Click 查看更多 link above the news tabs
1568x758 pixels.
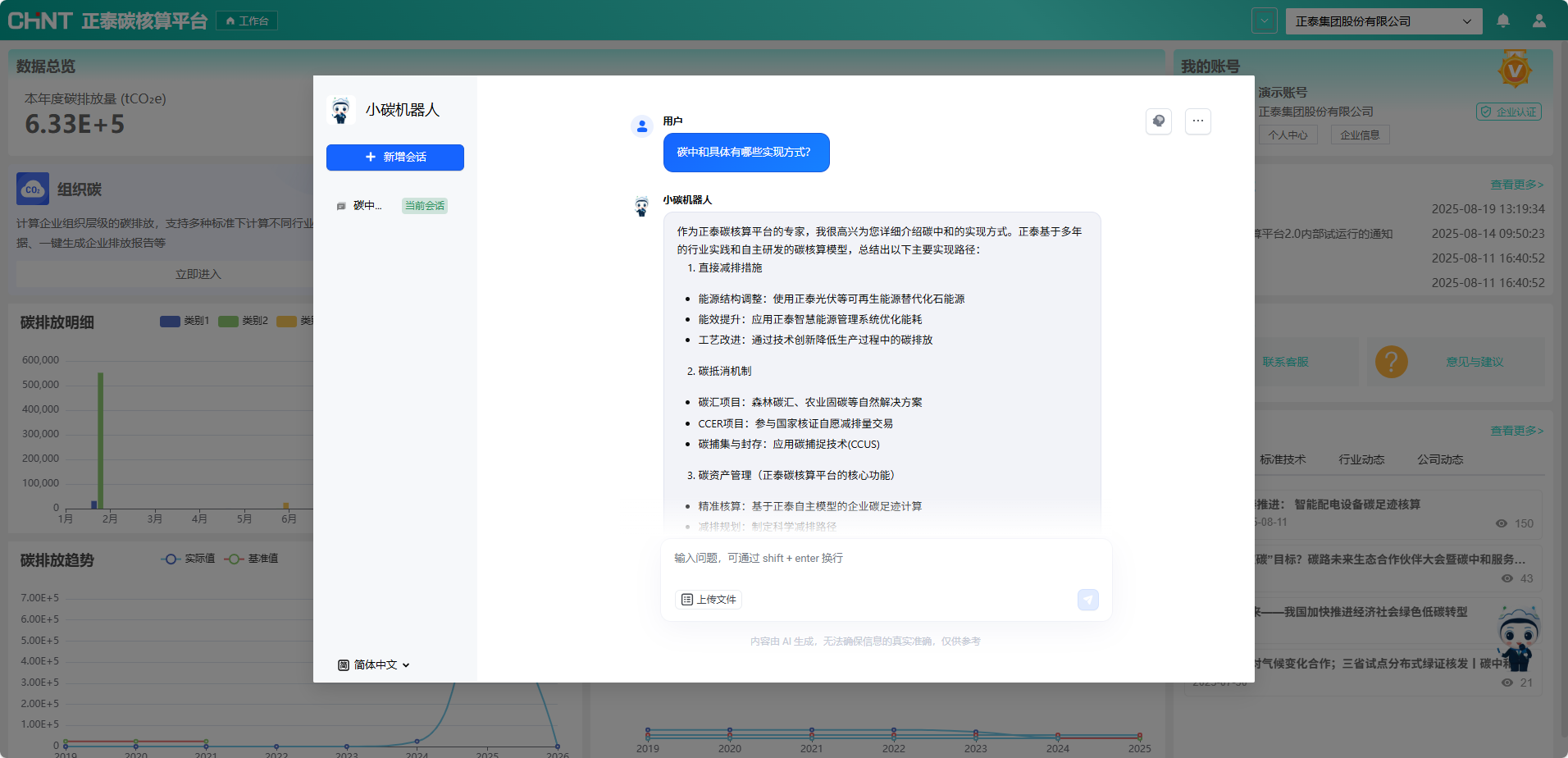point(1517,431)
